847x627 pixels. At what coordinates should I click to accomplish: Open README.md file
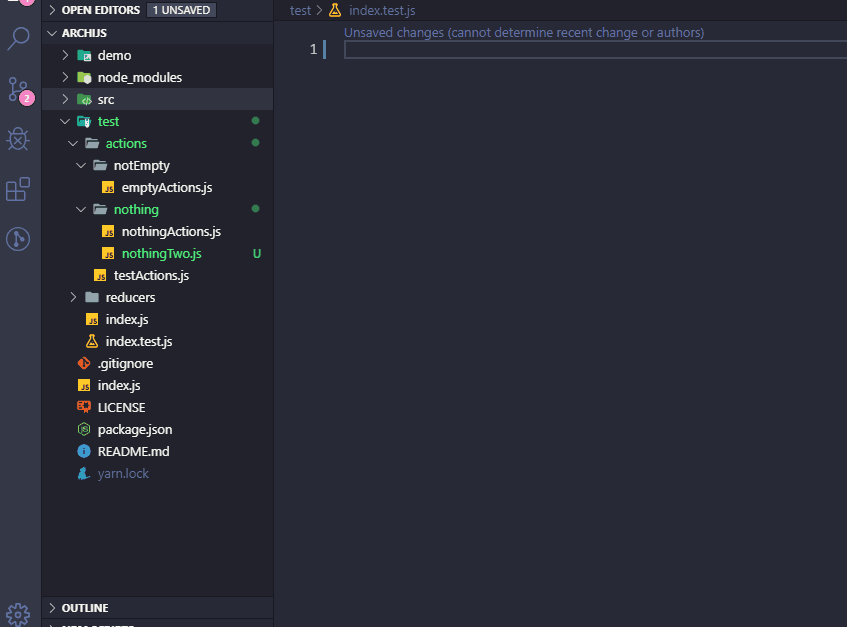[133, 451]
